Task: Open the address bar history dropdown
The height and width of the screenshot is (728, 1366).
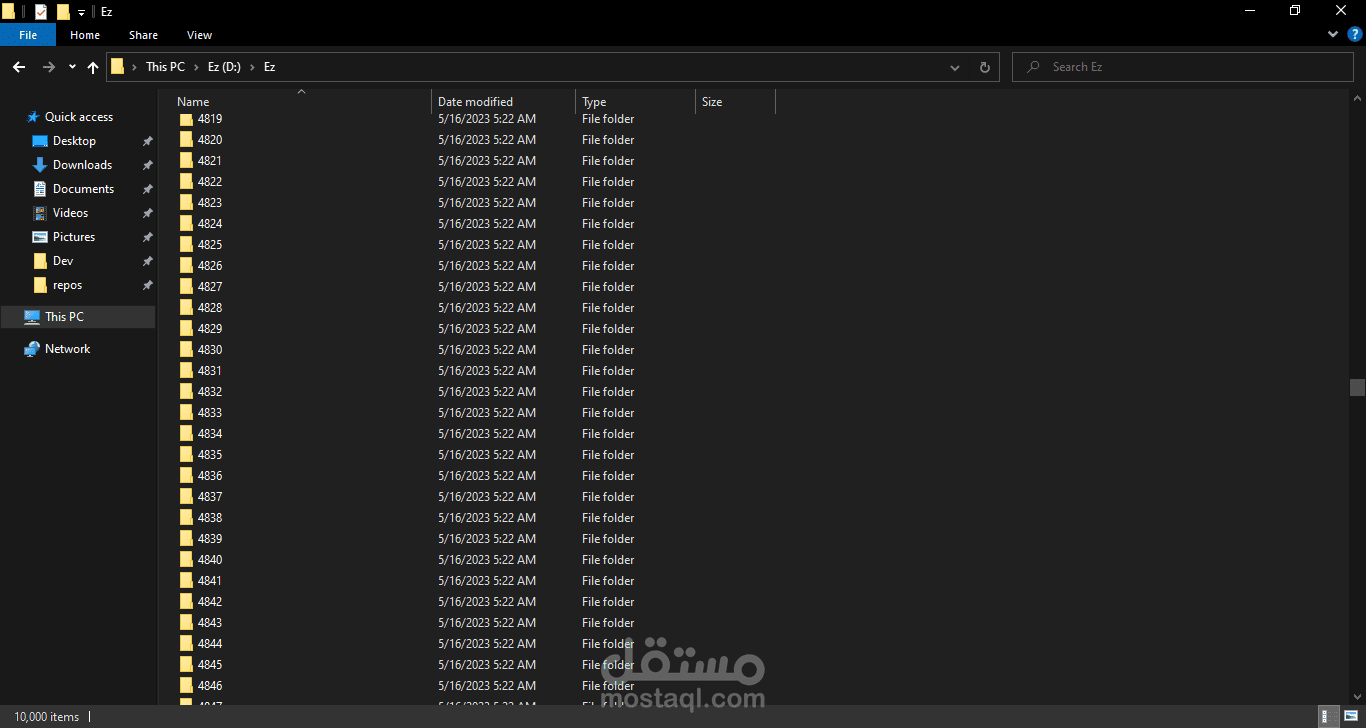Action: [x=954, y=66]
